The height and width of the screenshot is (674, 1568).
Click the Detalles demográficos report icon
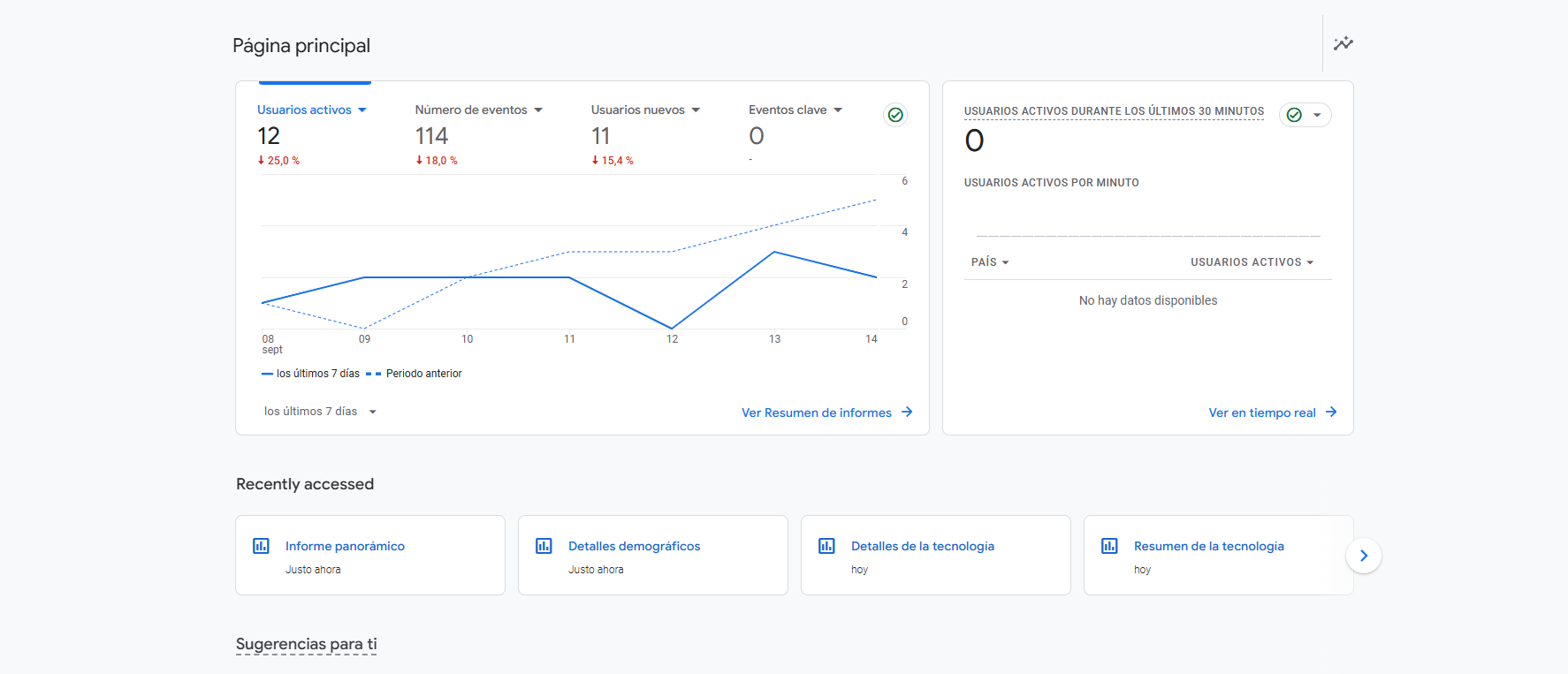[544, 546]
